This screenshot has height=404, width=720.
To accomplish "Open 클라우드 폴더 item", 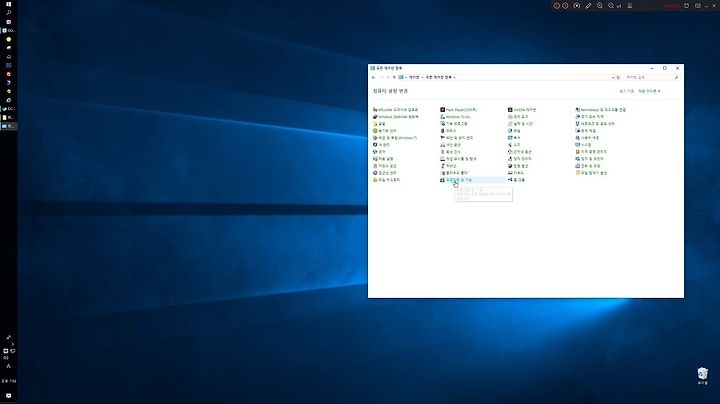I will pos(454,173).
